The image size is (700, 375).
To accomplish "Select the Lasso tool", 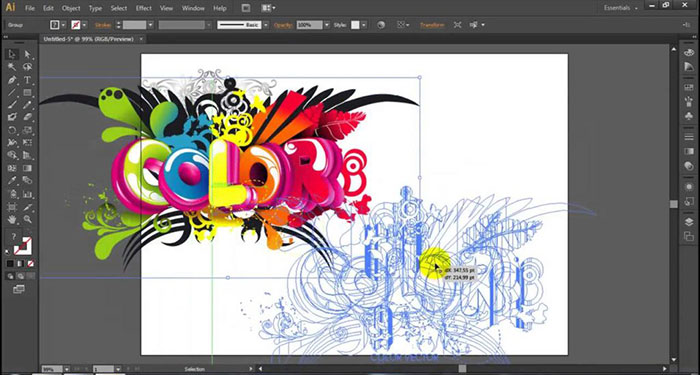I will pos(28,67).
